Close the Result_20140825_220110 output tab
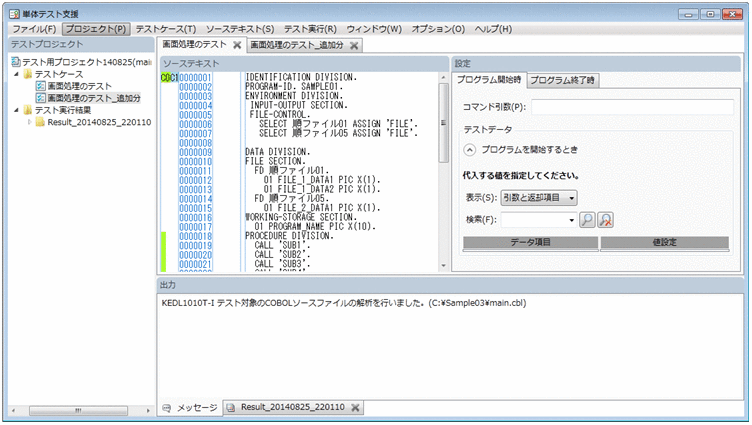The height and width of the screenshot is (425, 752). point(355,408)
